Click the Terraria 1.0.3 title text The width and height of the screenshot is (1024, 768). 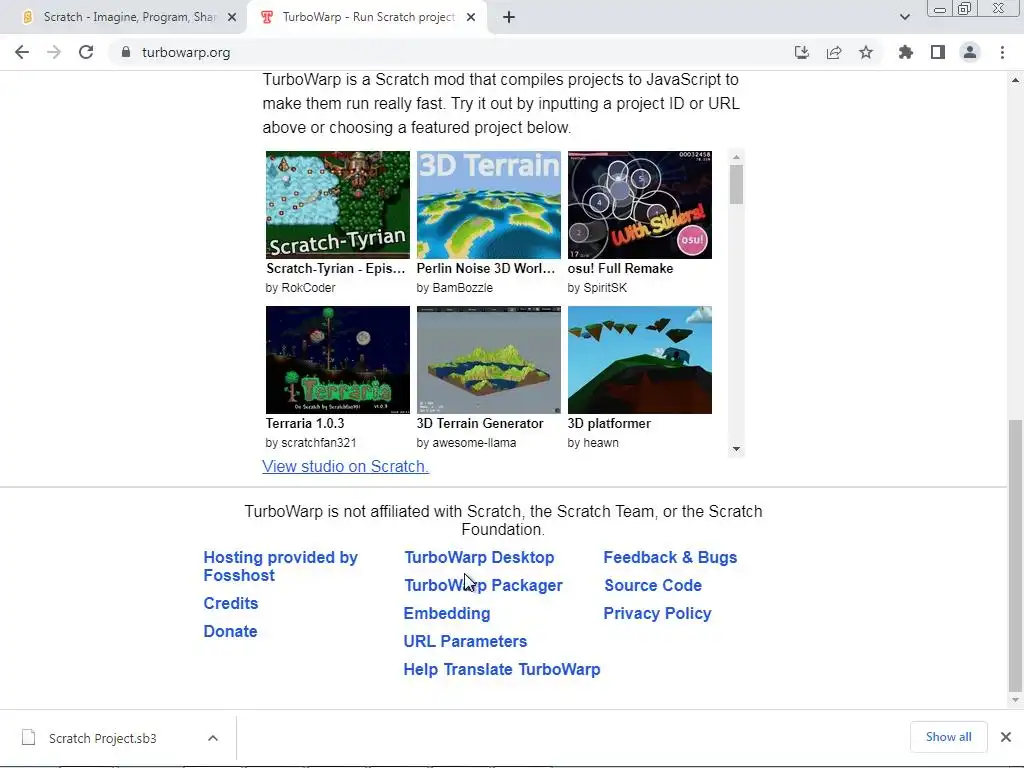click(305, 423)
